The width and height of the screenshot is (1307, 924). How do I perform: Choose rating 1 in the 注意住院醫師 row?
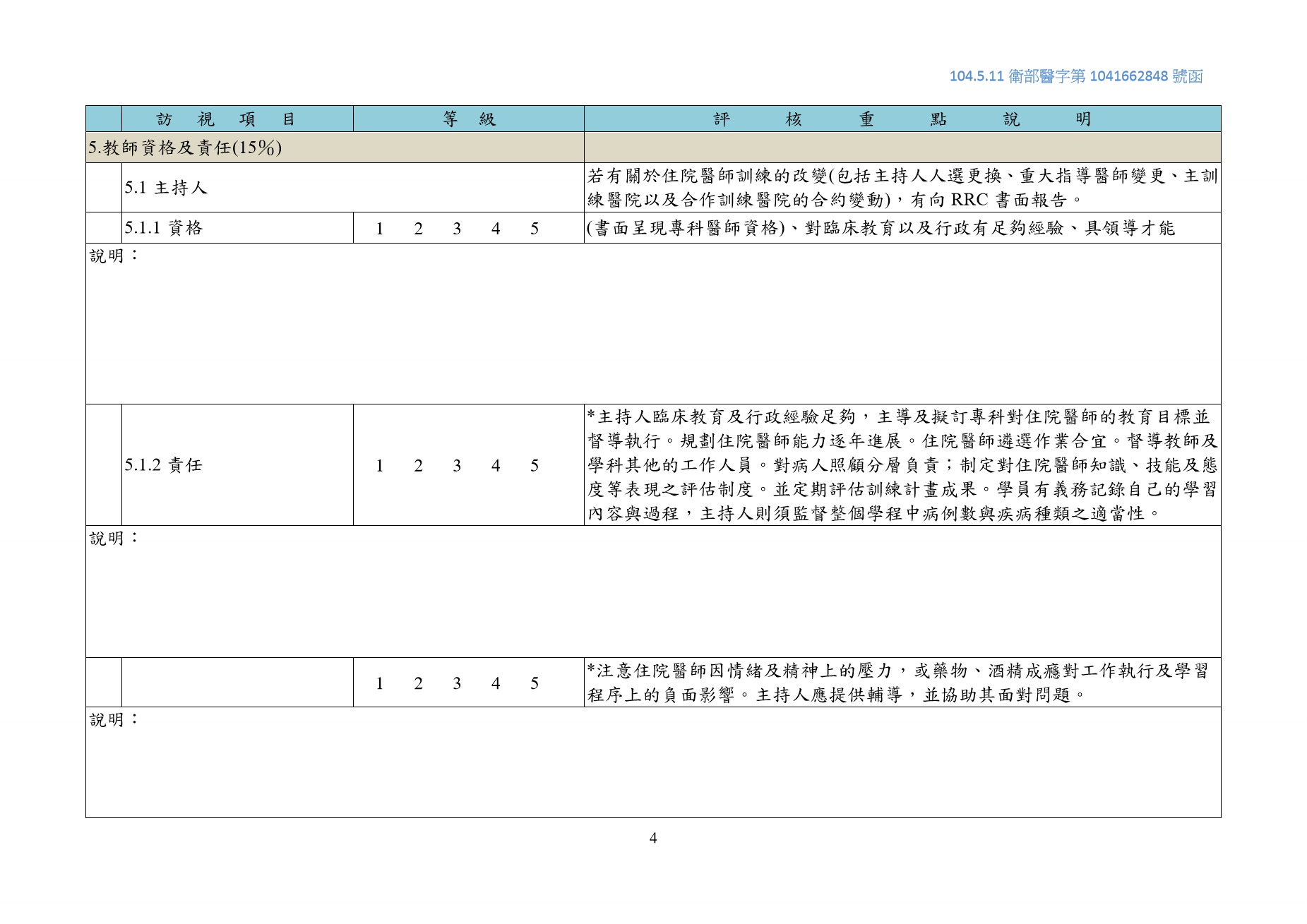click(x=380, y=683)
